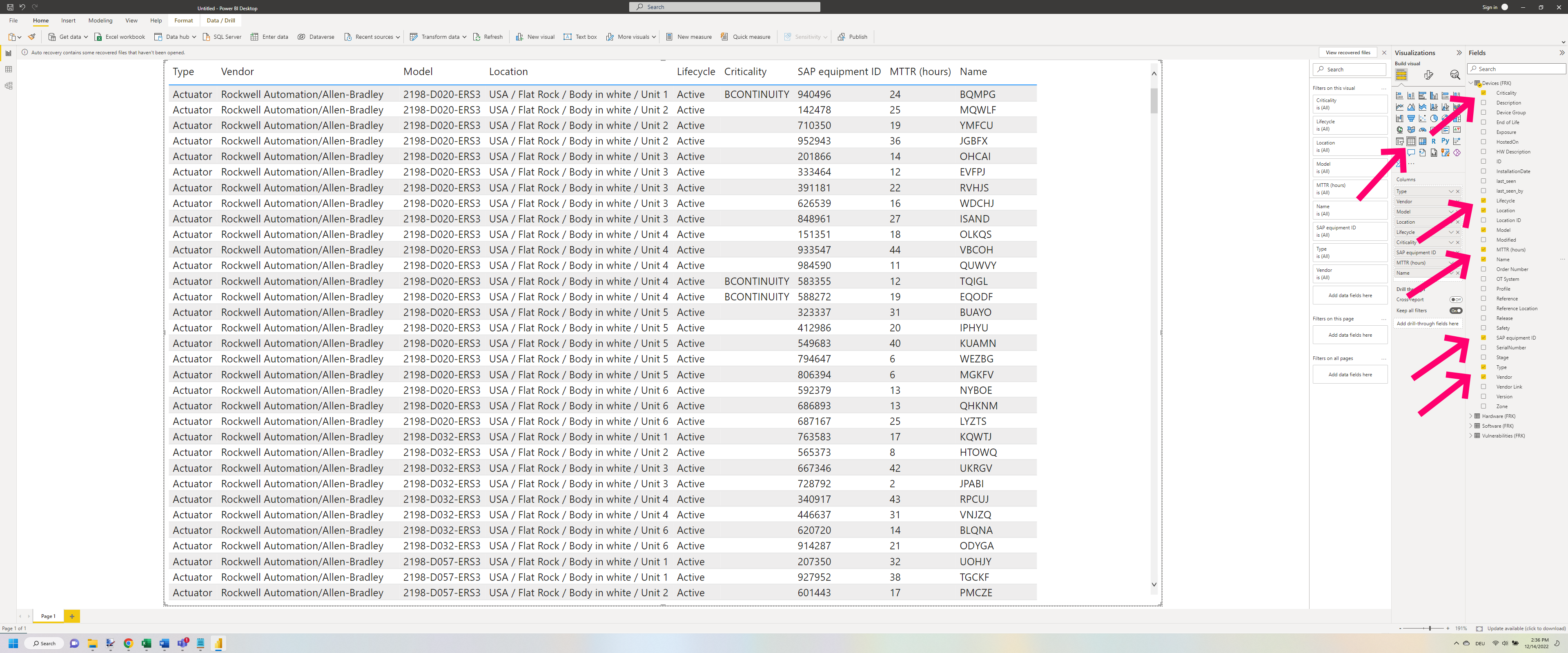The image size is (1568, 653).
Task: Open the Transform data dropdown arrow
Action: (464, 37)
